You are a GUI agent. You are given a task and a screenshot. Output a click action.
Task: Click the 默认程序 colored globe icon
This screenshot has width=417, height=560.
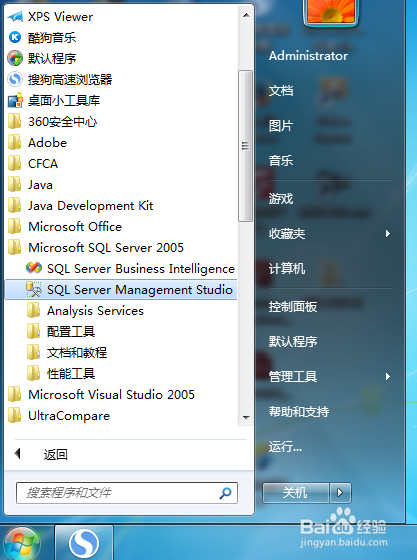(x=15, y=58)
